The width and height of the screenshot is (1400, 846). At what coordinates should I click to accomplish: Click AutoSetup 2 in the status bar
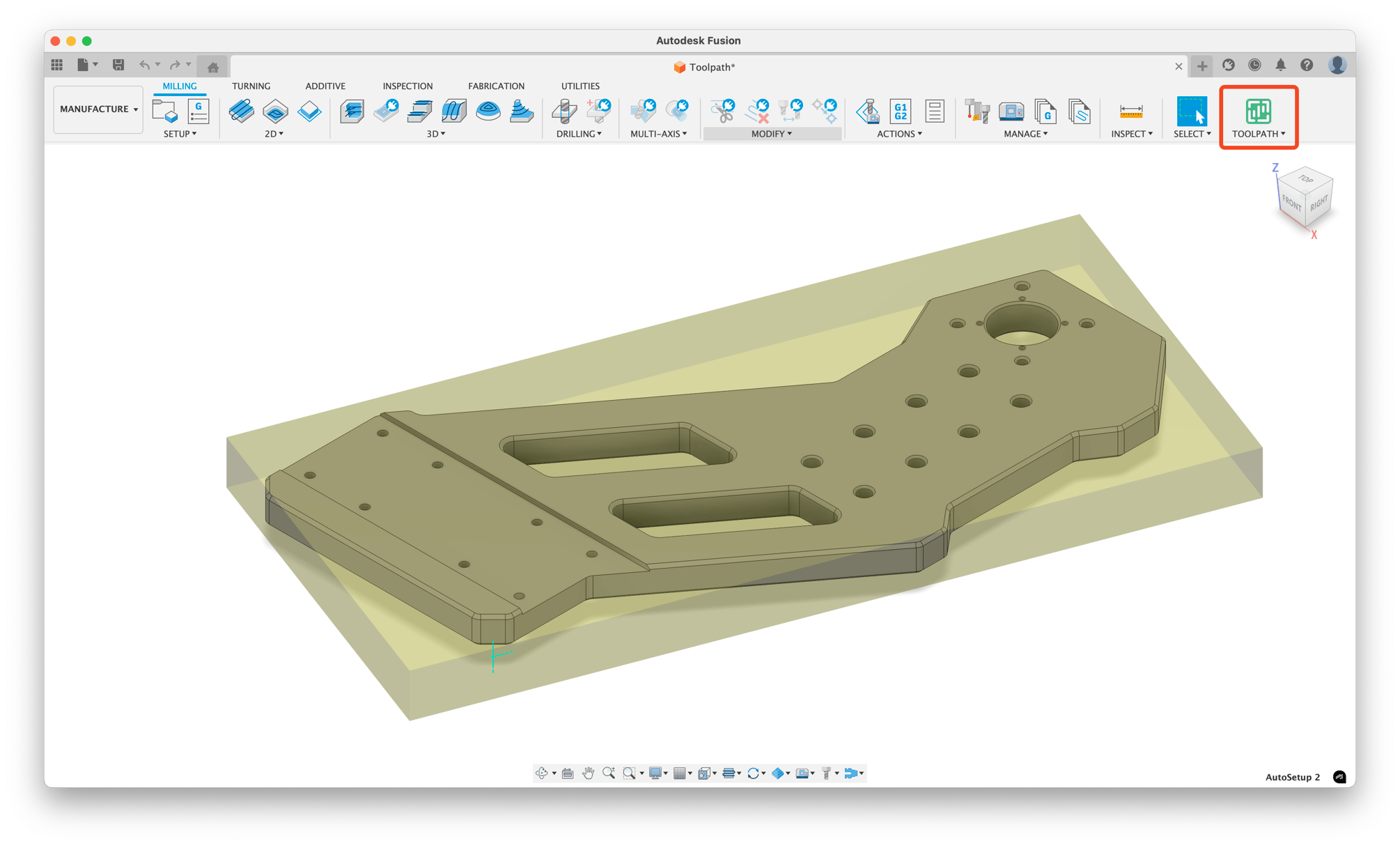1292,777
